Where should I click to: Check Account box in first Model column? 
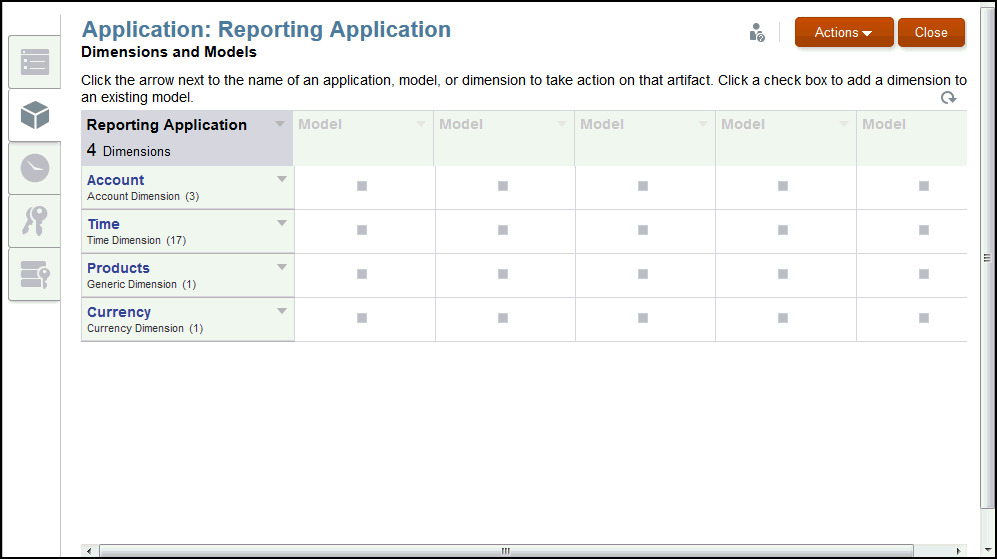pyautogui.click(x=362, y=186)
